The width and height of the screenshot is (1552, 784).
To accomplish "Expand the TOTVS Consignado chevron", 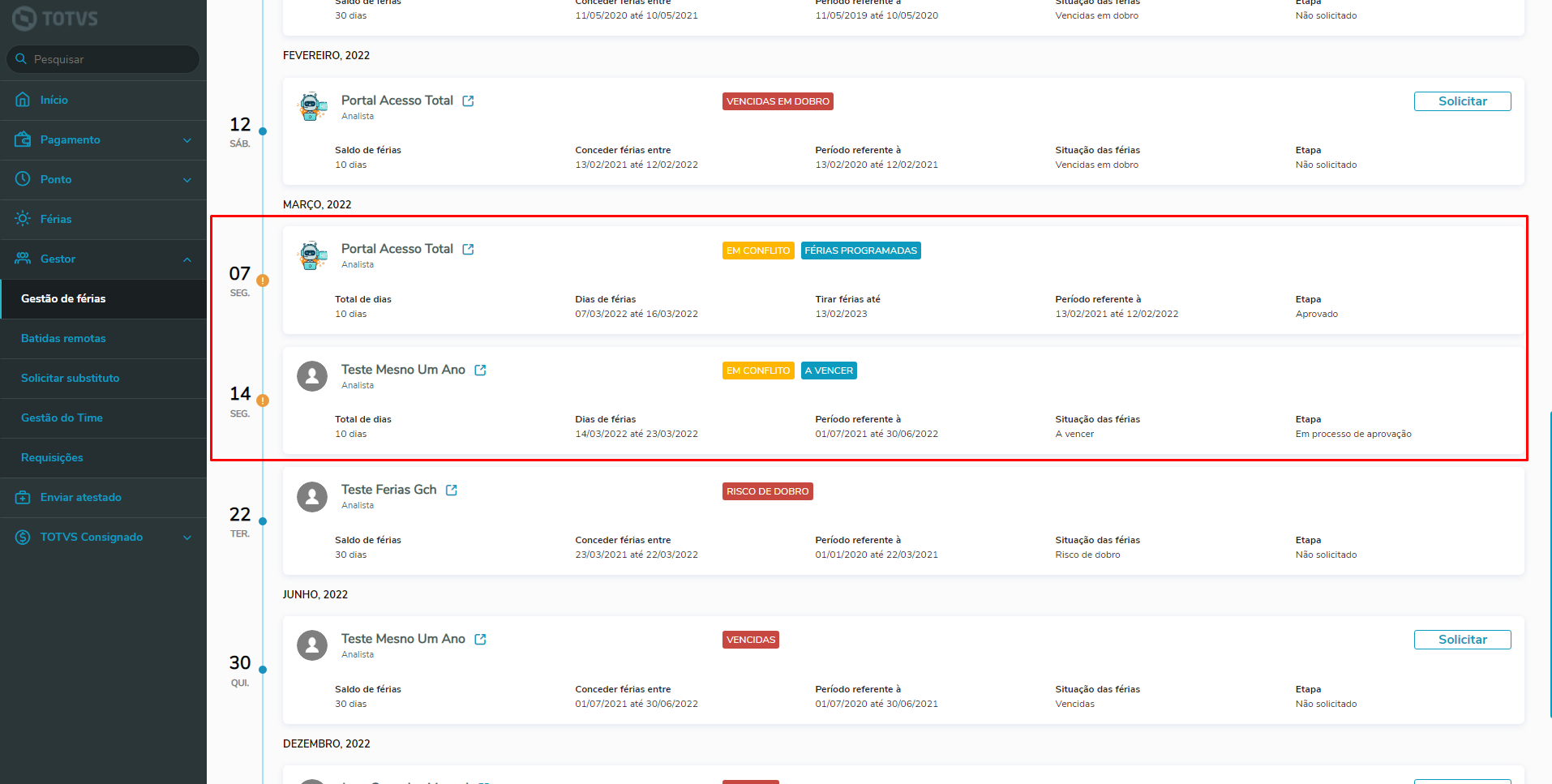I will (187, 538).
